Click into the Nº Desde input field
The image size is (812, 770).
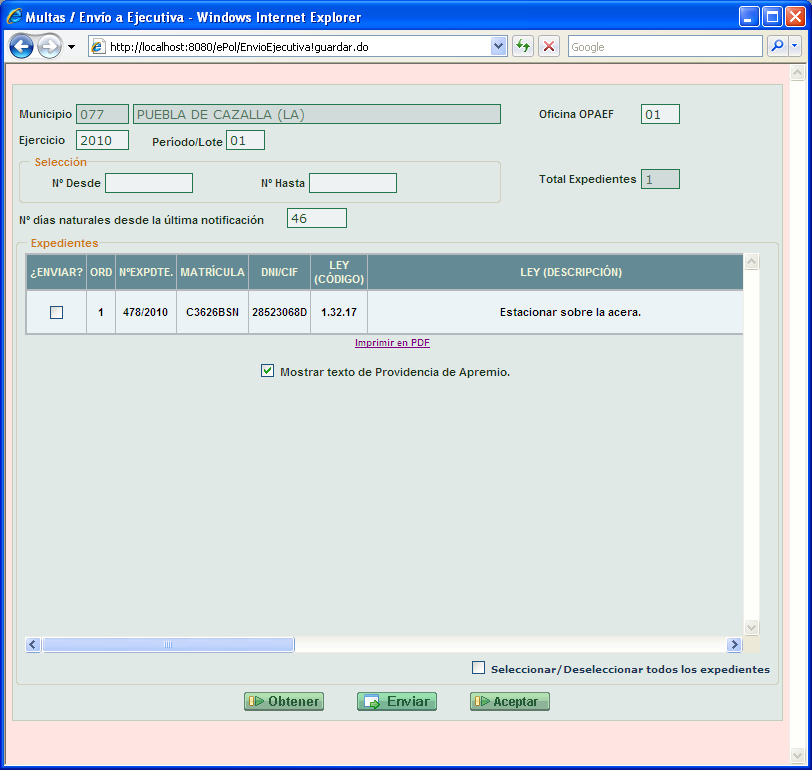click(x=149, y=183)
